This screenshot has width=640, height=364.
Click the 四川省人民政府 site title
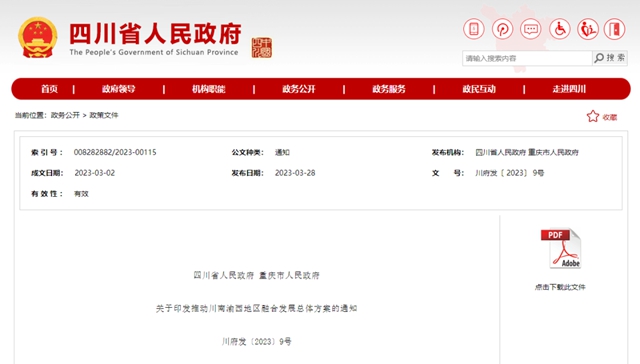pyautogui.click(x=156, y=33)
